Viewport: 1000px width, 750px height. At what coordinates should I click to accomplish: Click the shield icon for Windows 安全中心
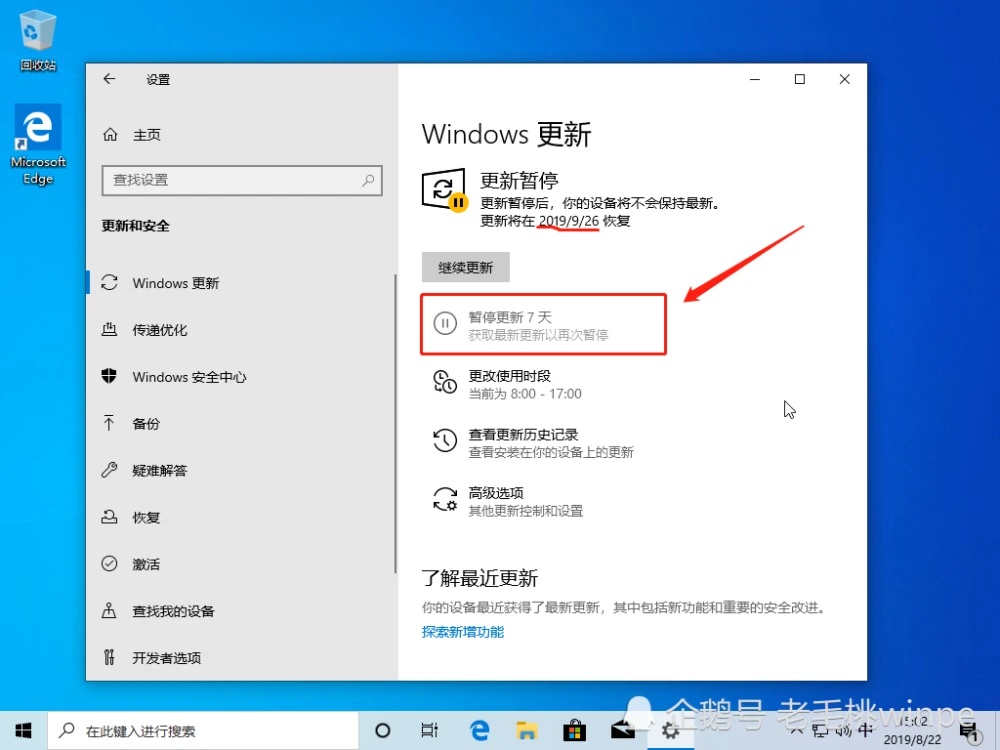109,376
